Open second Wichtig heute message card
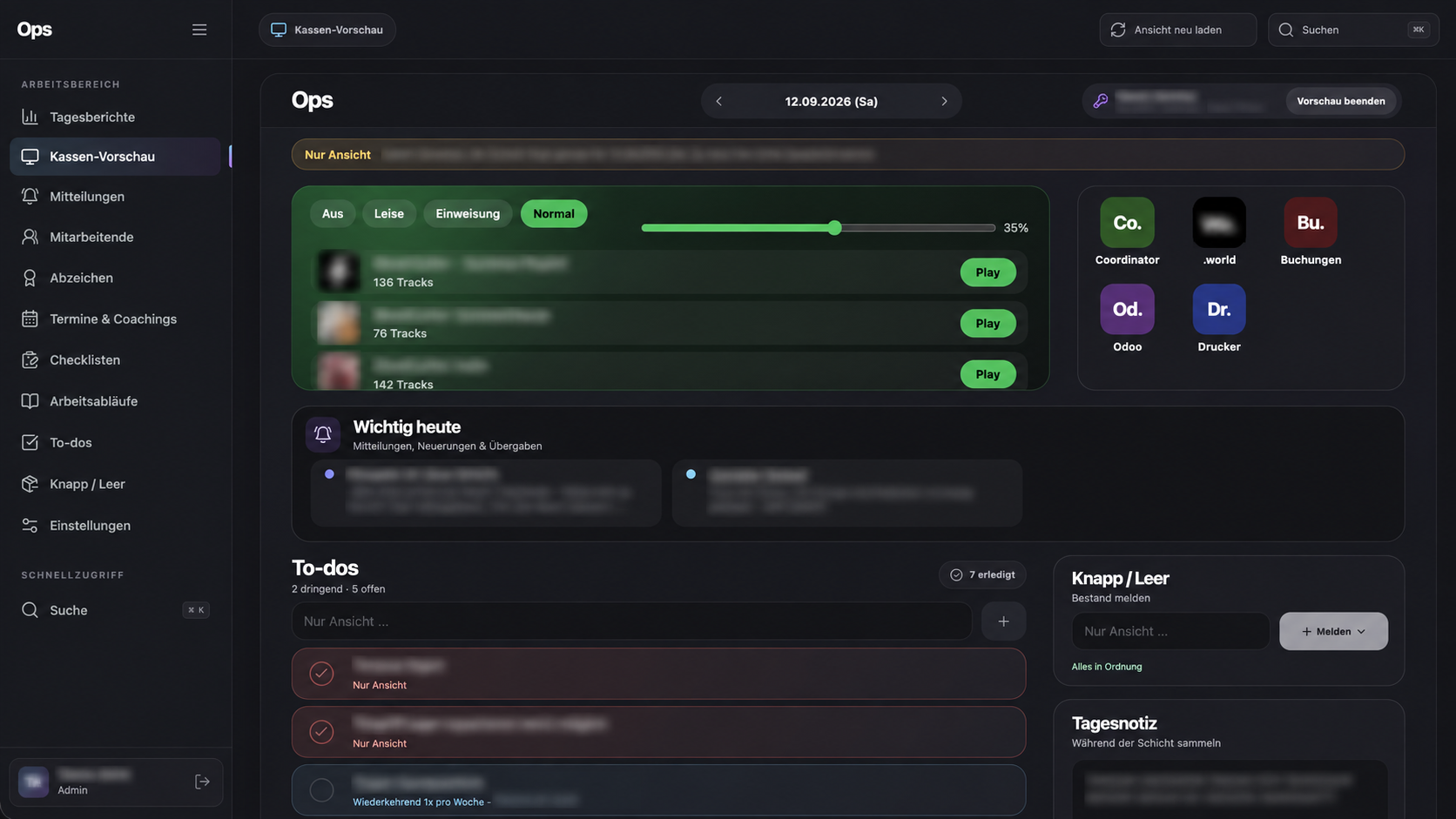This screenshot has width=1456, height=819. [x=847, y=493]
